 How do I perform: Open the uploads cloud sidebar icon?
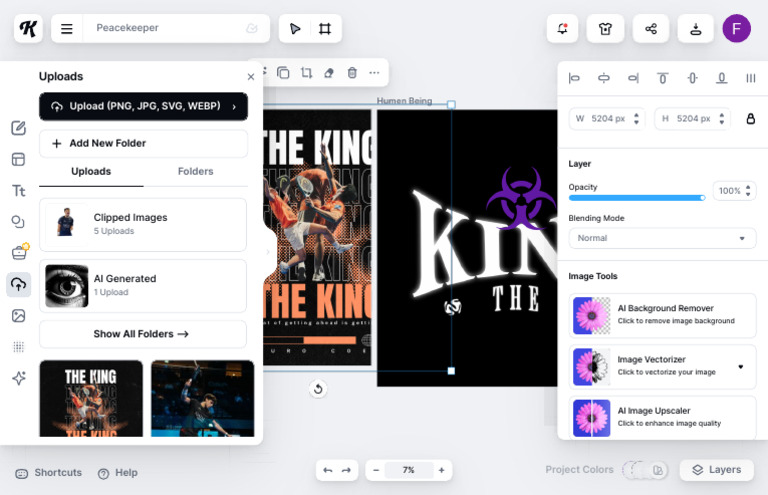pyautogui.click(x=19, y=284)
